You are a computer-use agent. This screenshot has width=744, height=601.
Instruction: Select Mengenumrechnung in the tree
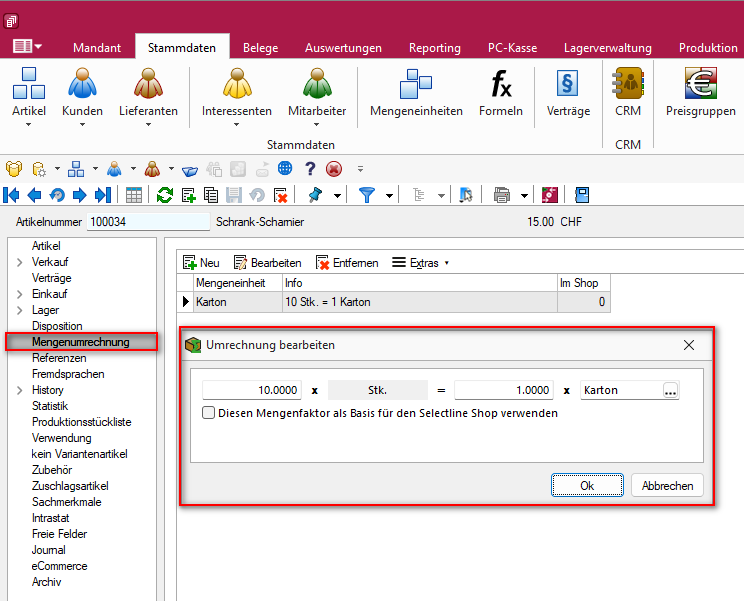(x=81, y=342)
